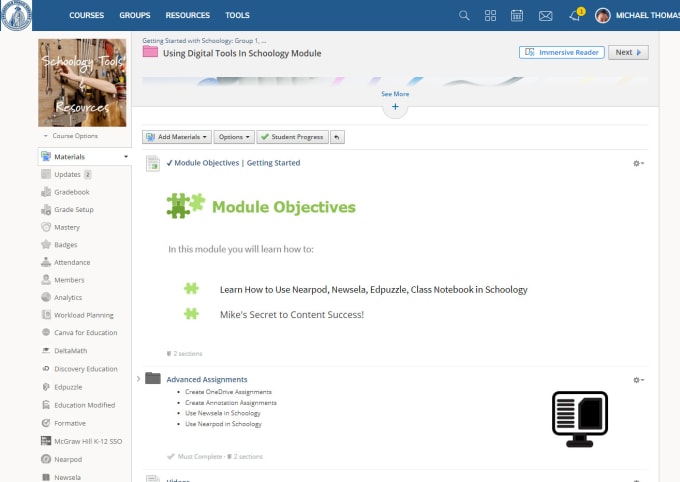Open the notifications bell icon
This screenshot has width=680, height=482.
(x=575, y=16)
